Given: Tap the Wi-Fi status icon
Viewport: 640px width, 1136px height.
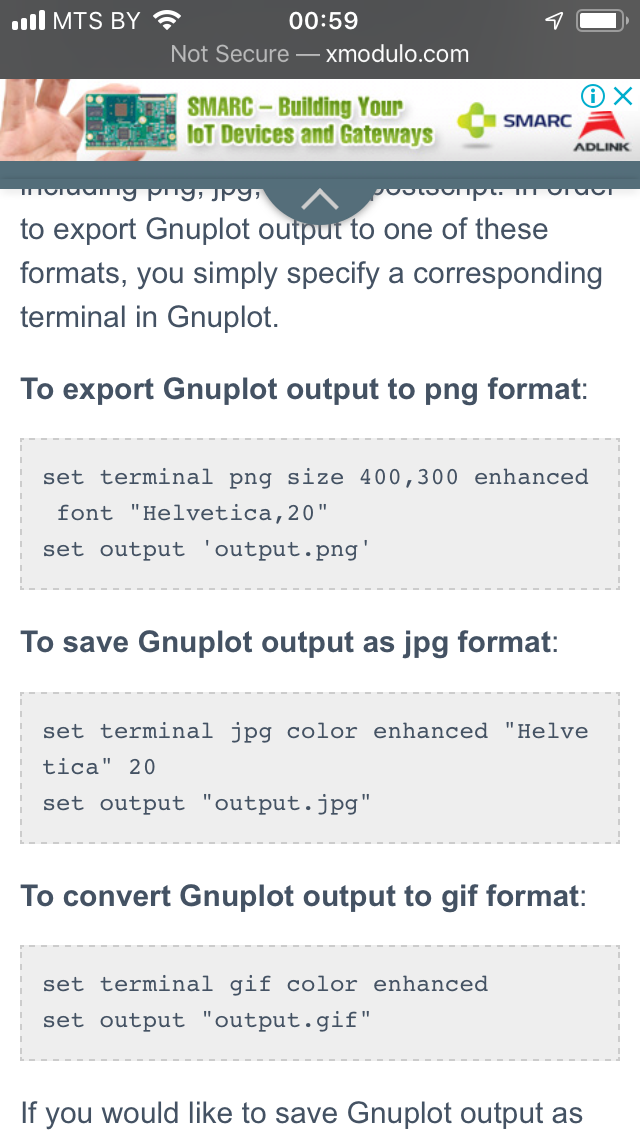Looking at the screenshot, I should (x=167, y=21).
